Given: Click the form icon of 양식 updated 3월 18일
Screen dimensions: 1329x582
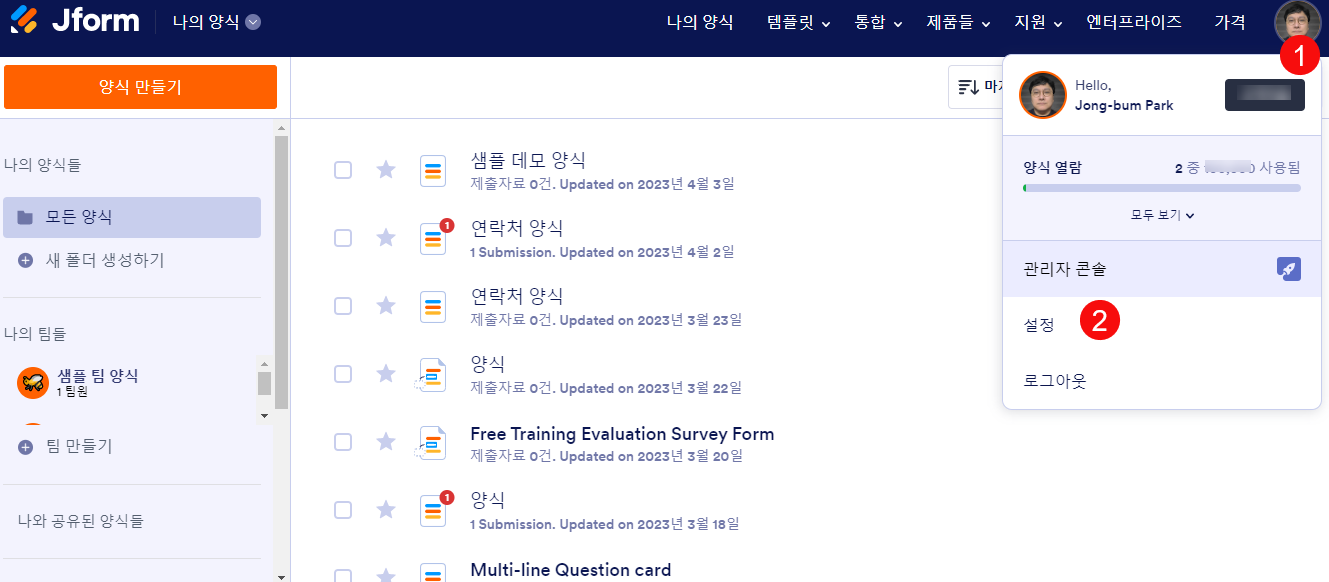Looking at the screenshot, I should [433, 511].
